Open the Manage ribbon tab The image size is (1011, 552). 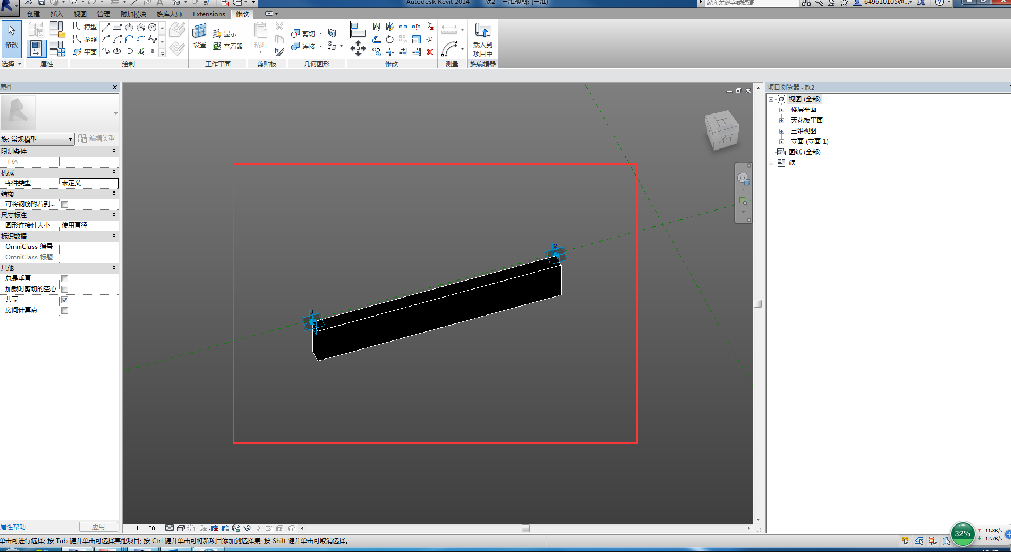point(103,14)
